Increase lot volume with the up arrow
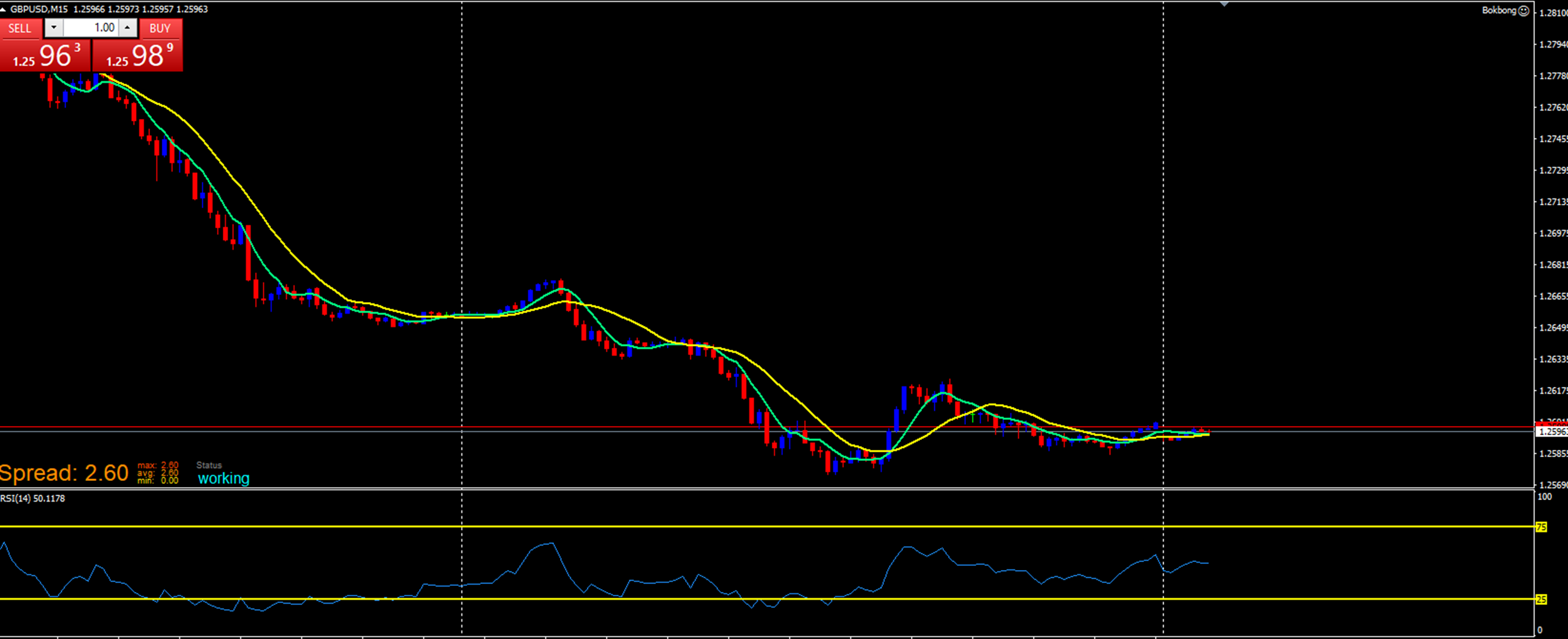The width and height of the screenshot is (1568, 639). 128,27
